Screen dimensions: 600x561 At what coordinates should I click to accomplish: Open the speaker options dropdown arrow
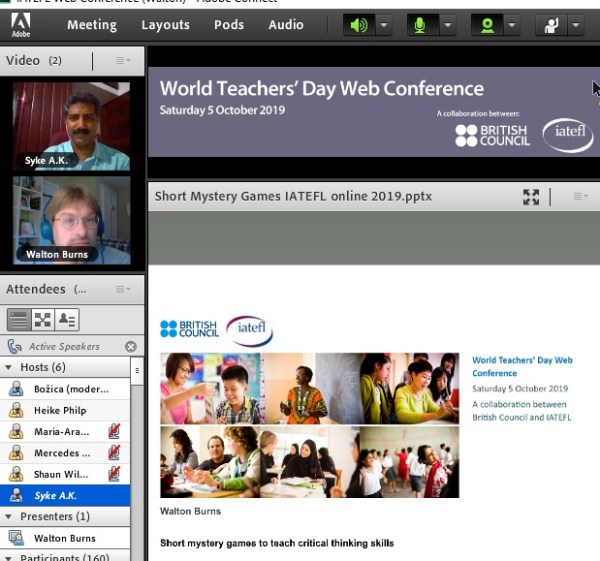(384, 25)
